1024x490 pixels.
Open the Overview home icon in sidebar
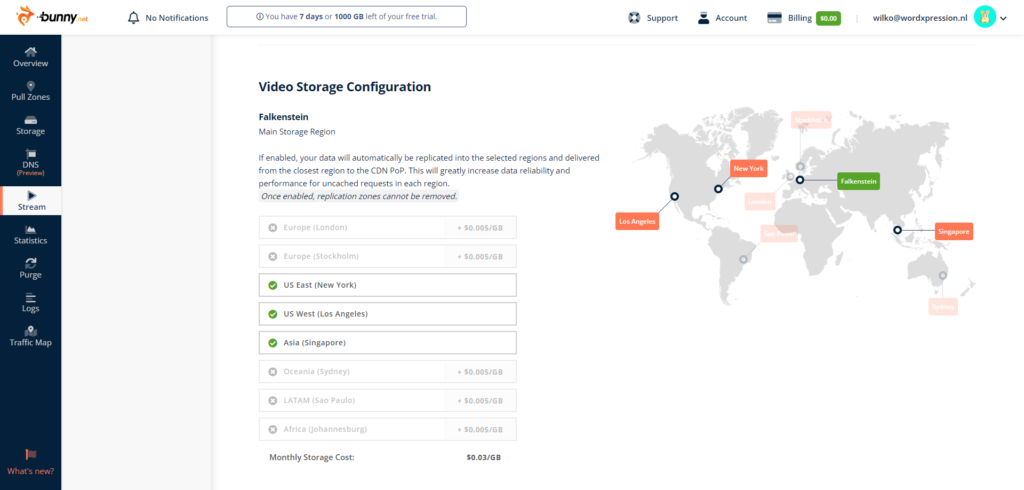click(x=30, y=52)
